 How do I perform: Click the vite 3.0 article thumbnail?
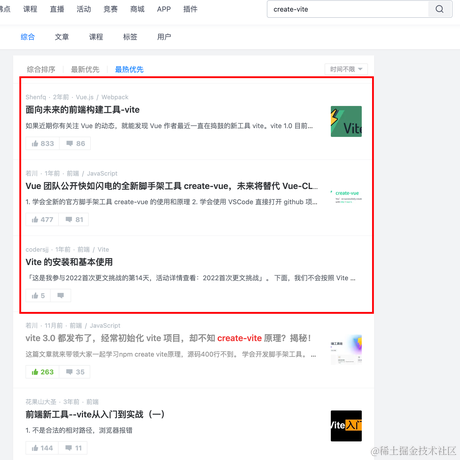click(346, 349)
